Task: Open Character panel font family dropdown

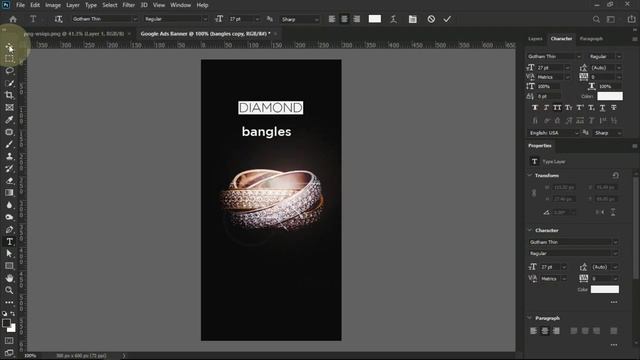Action: [578, 56]
